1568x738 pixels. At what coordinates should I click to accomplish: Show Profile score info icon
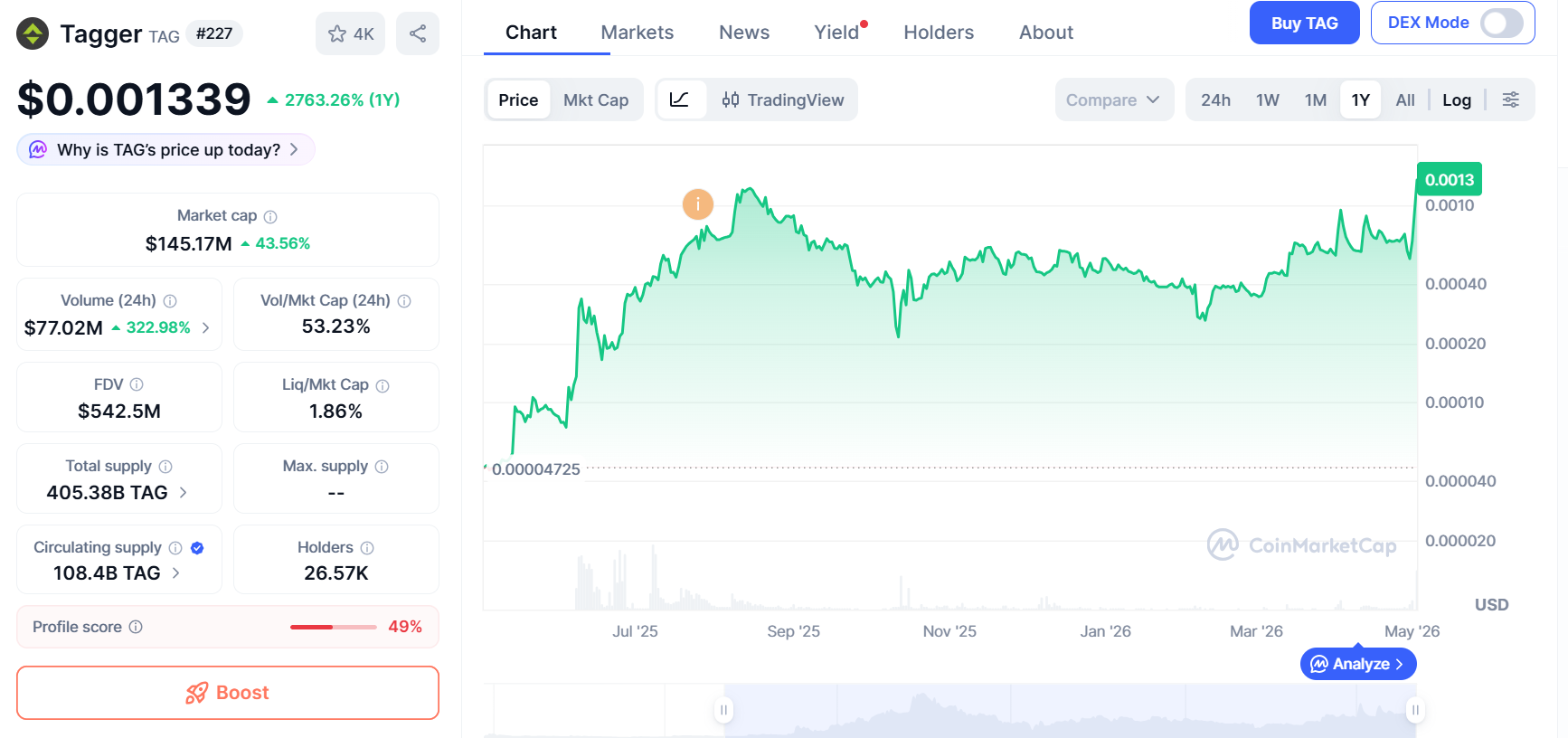(x=136, y=627)
